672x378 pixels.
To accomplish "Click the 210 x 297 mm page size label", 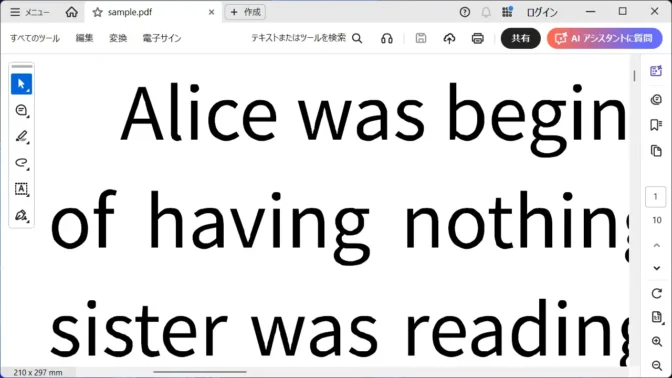I will click(x=38, y=372).
